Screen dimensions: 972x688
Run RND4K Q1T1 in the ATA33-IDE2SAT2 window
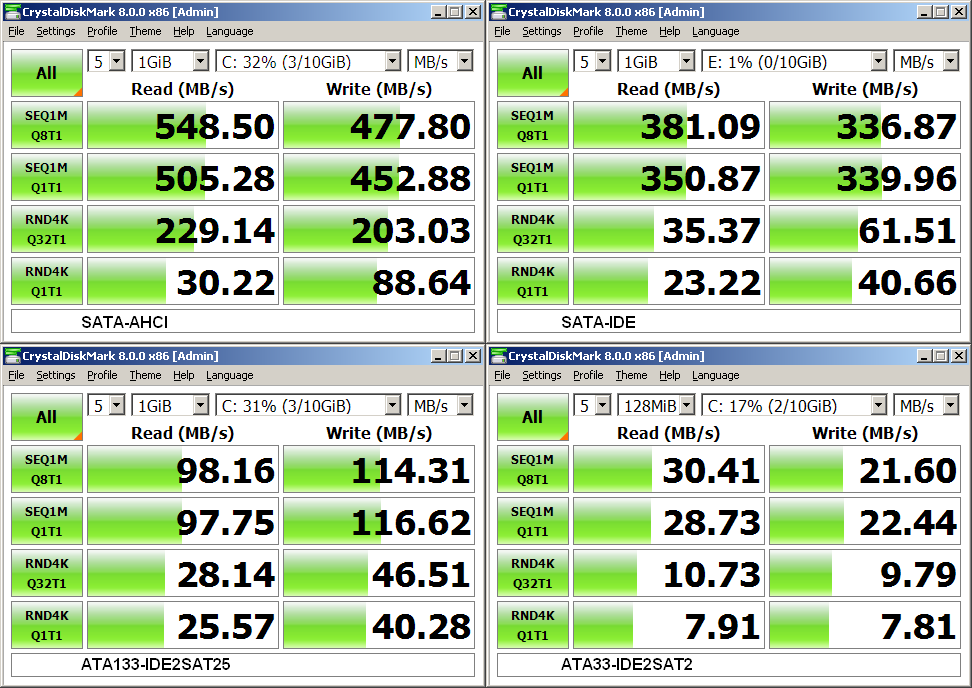(x=532, y=625)
